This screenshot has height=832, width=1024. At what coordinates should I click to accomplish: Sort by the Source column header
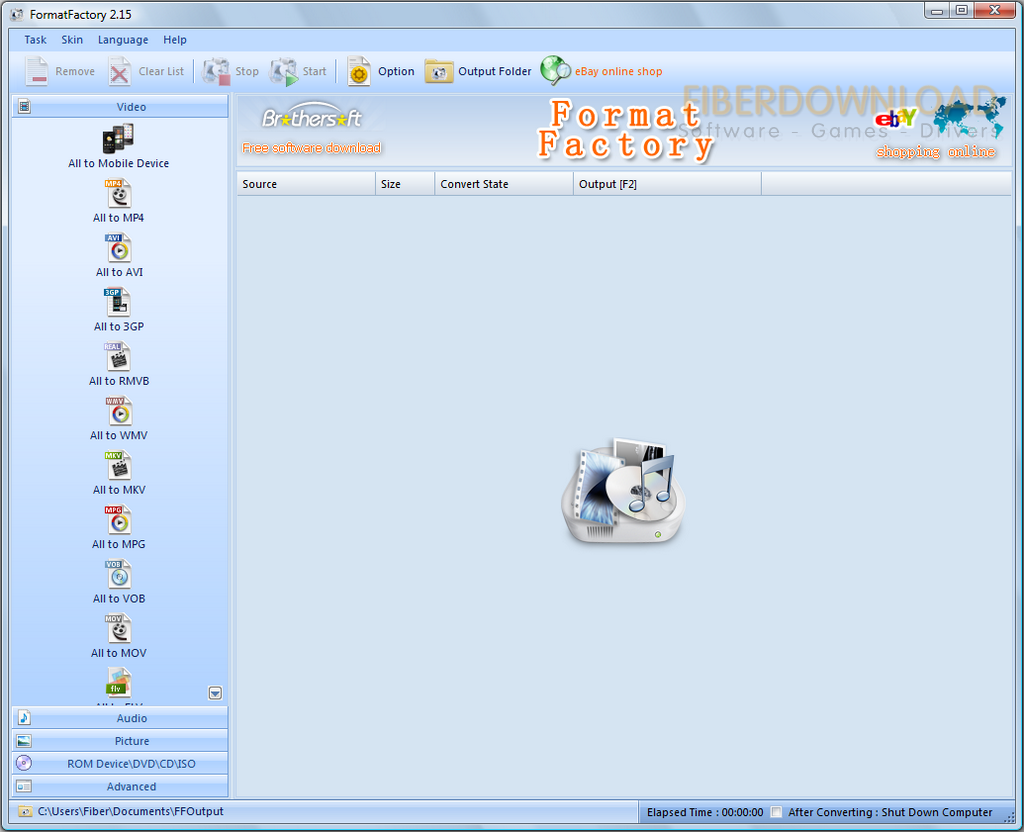(306, 184)
